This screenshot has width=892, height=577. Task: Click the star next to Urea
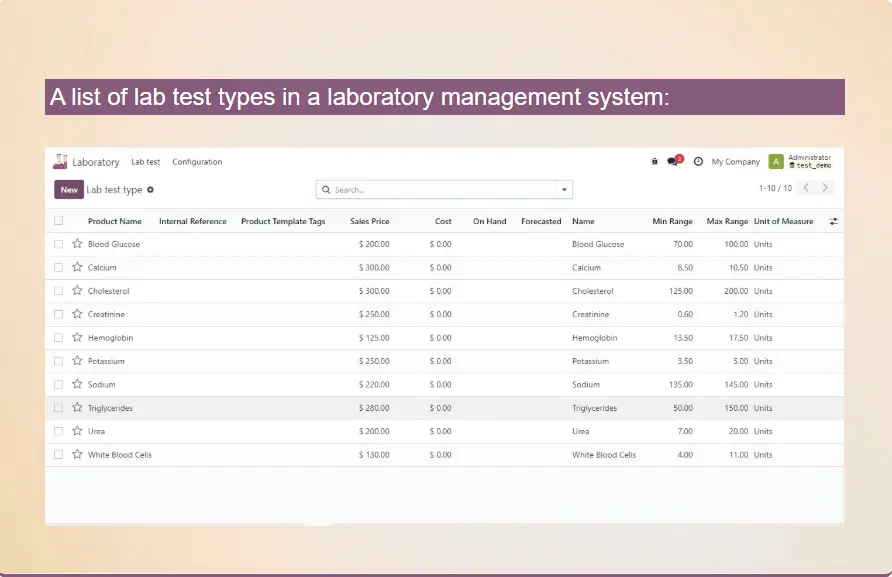coord(77,431)
